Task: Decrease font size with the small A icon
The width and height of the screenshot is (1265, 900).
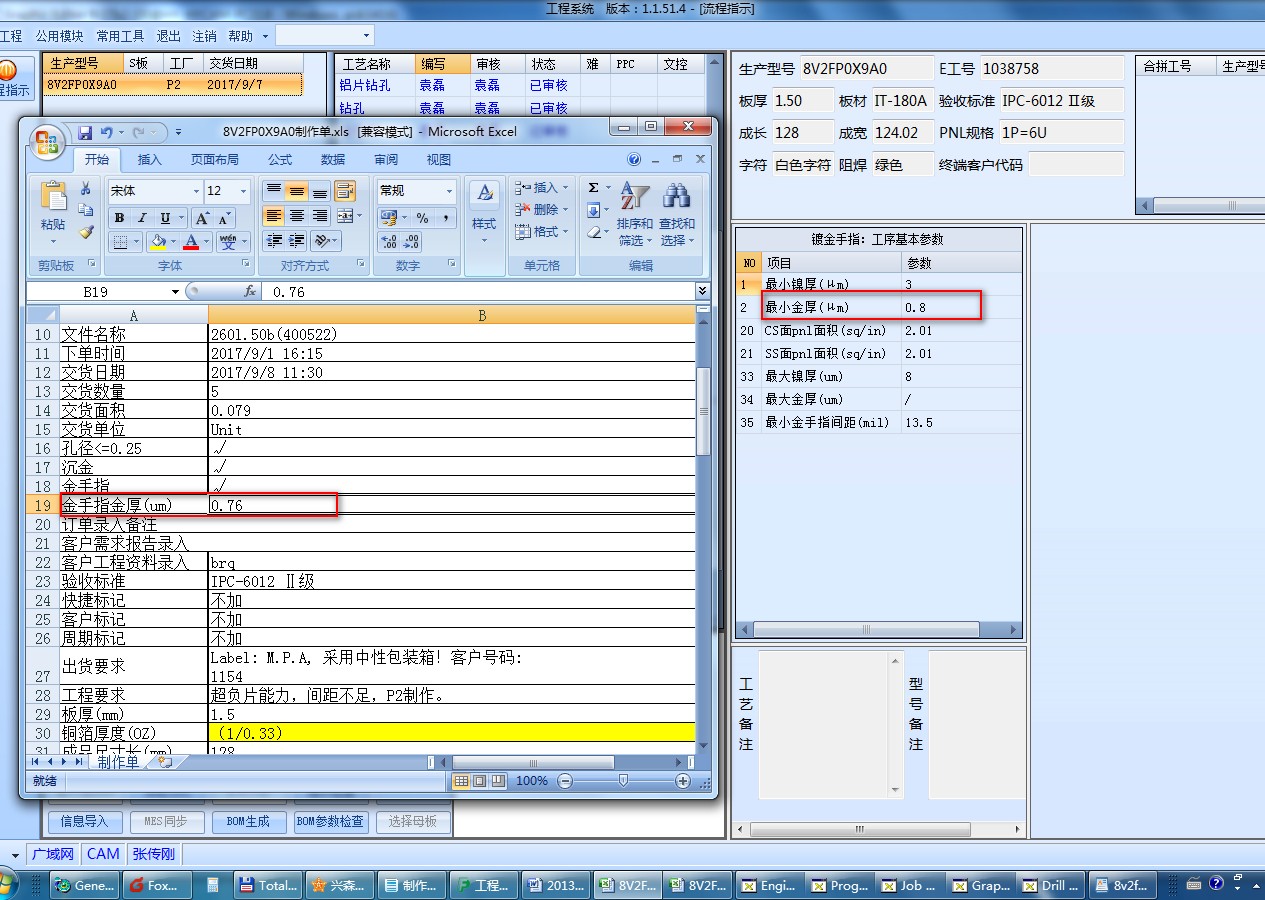Action: click(x=223, y=218)
